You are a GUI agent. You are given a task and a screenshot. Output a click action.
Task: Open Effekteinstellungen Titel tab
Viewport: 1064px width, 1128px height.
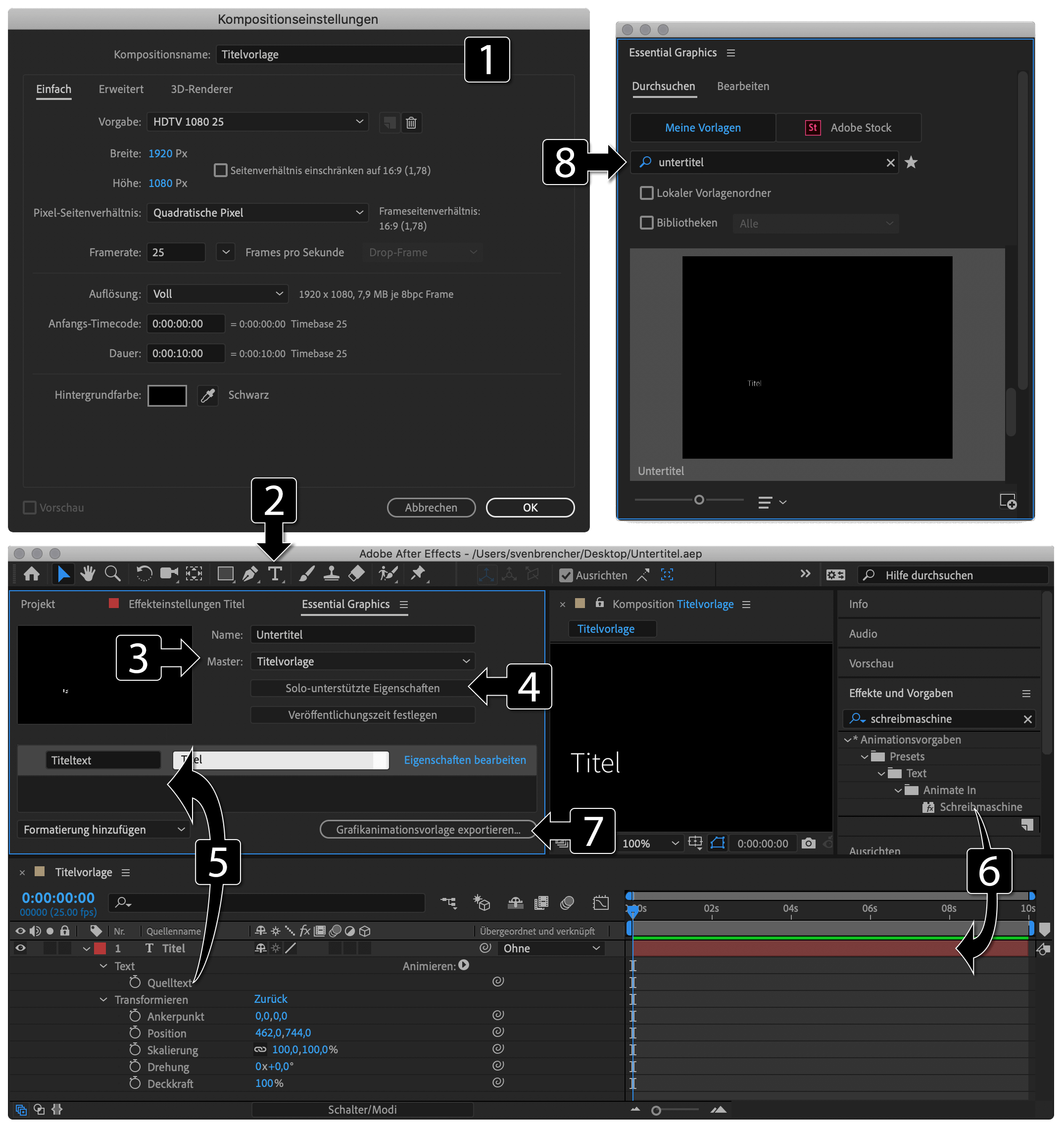[x=186, y=604]
